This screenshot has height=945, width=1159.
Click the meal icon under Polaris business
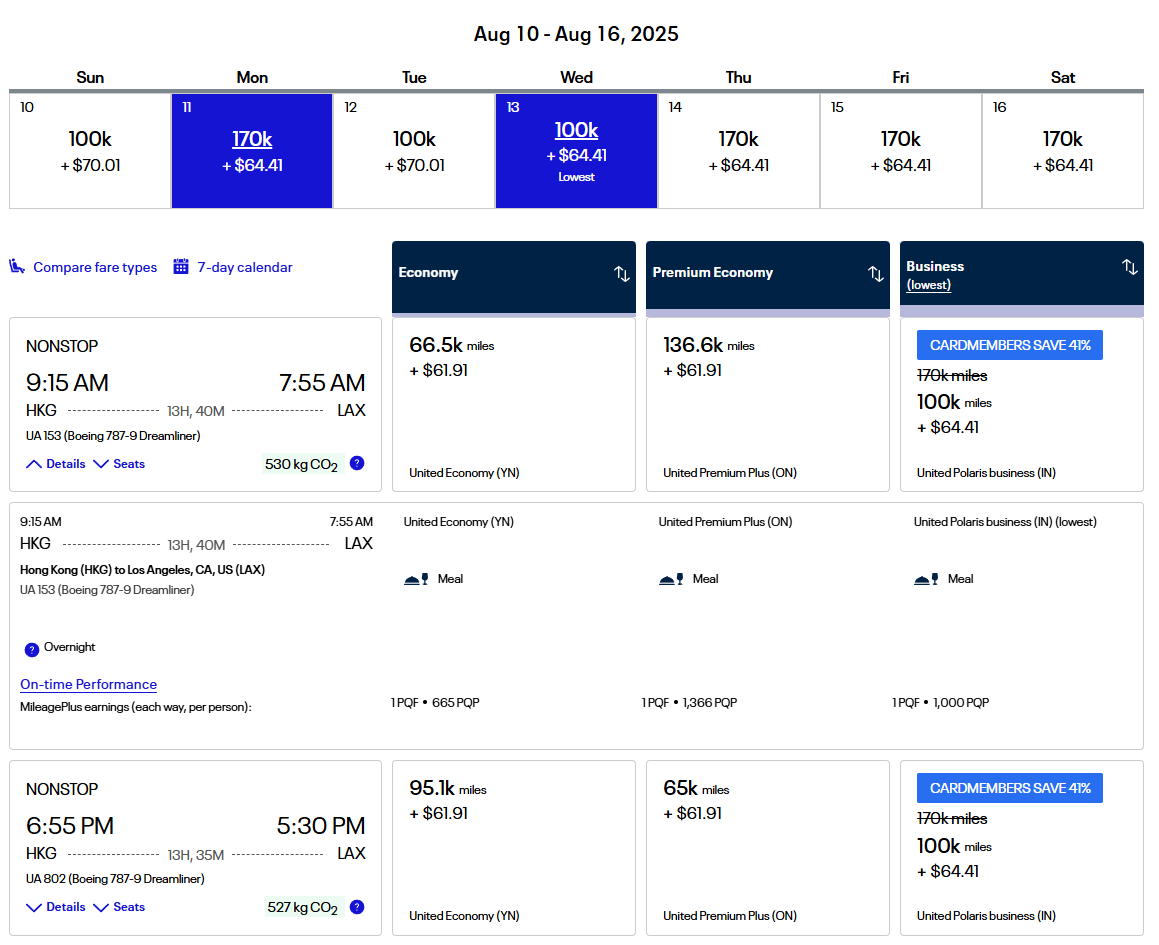926,579
